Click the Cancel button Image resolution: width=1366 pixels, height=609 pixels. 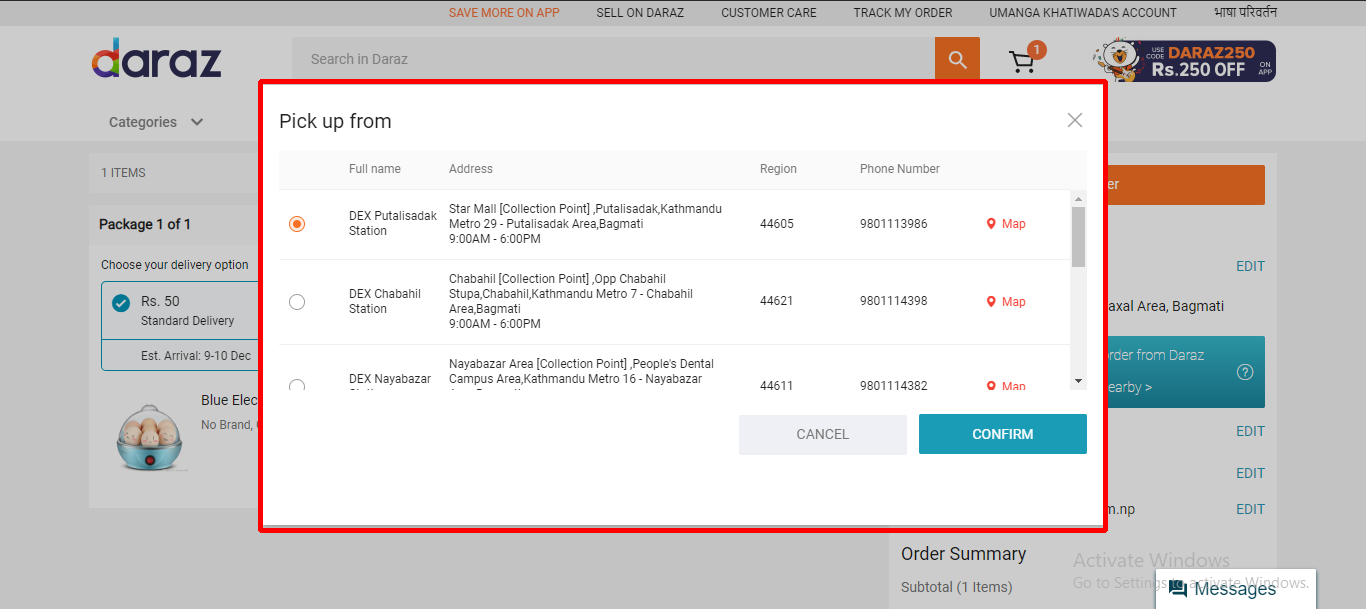point(823,434)
